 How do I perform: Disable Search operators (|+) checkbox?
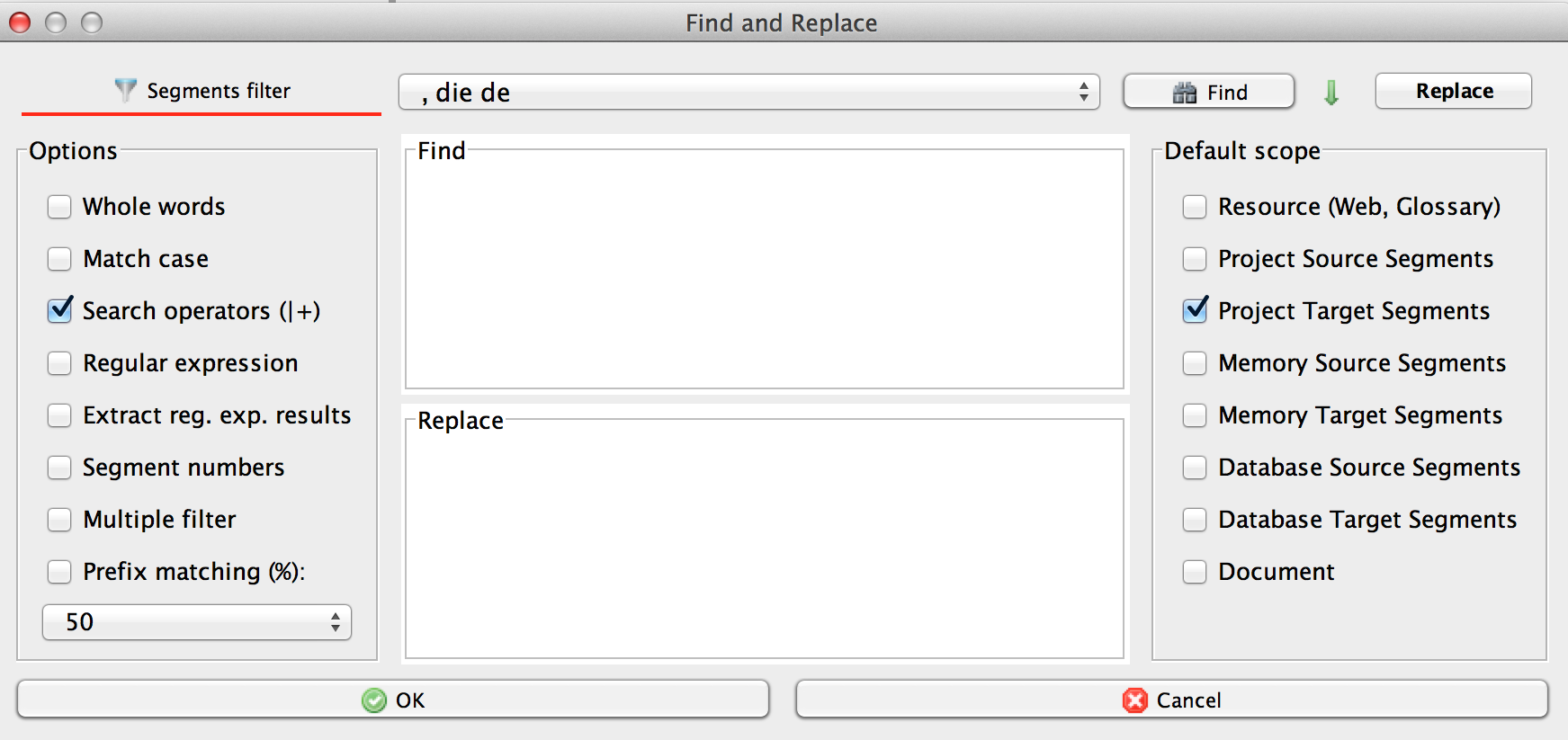59,311
